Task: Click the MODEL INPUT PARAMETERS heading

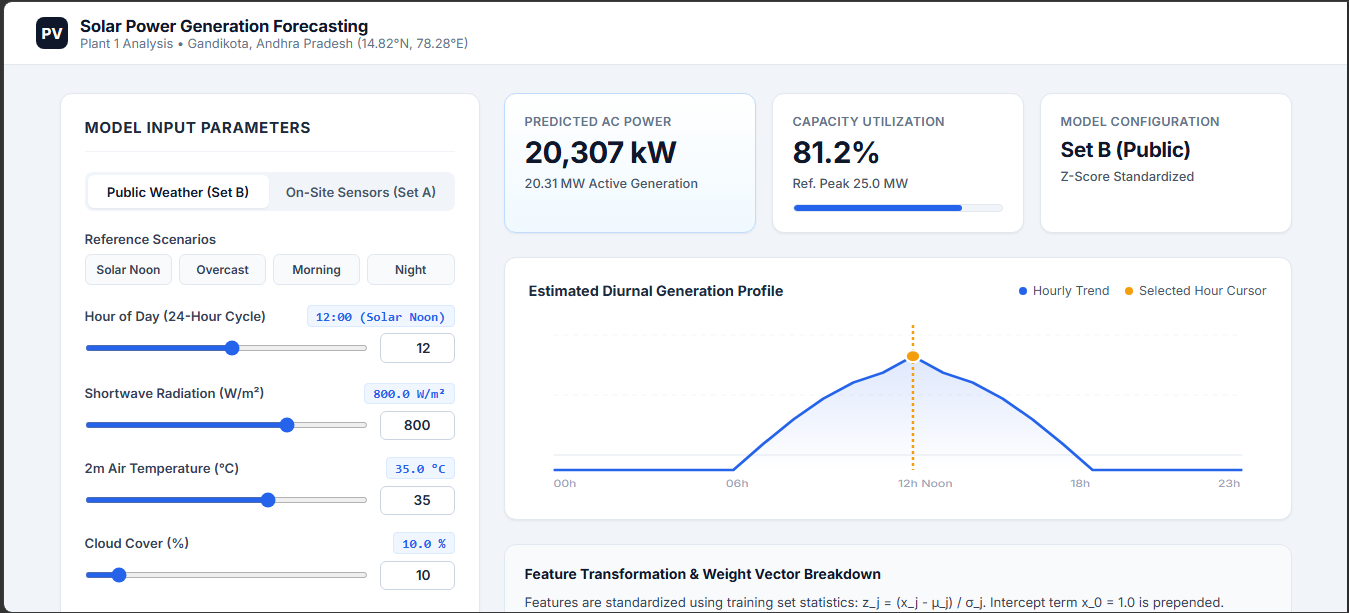Action: click(198, 128)
